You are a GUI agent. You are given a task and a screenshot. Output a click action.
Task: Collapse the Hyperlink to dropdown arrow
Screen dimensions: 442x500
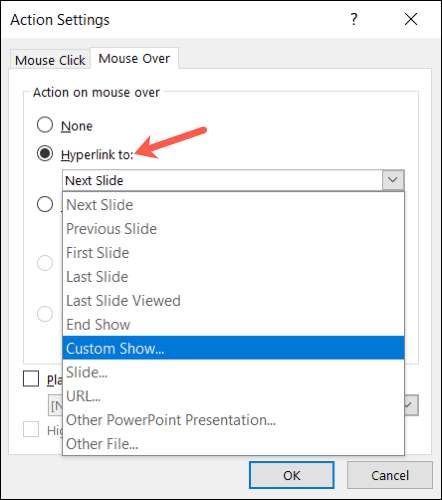tap(393, 180)
